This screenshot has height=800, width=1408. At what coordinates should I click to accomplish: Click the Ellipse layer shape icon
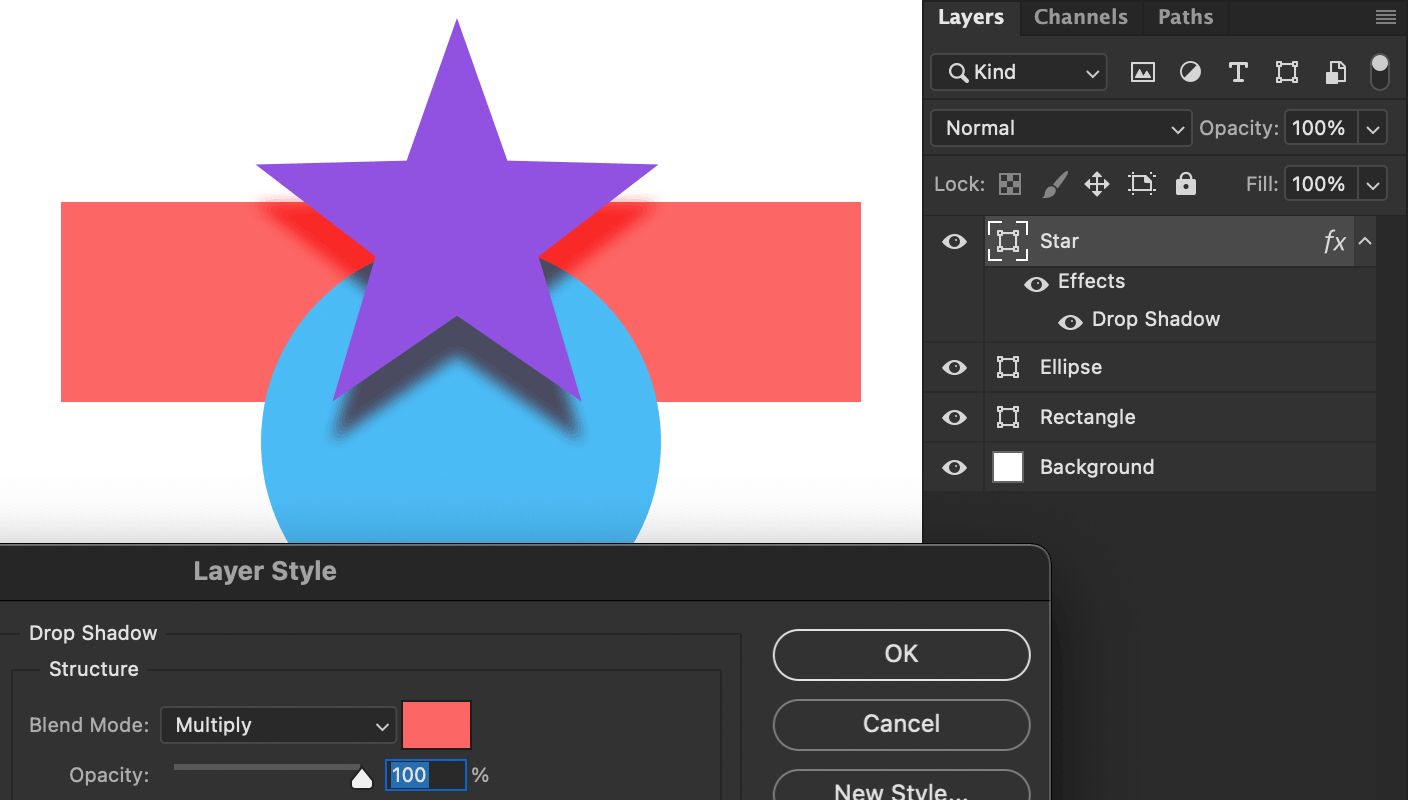click(x=1008, y=367)
